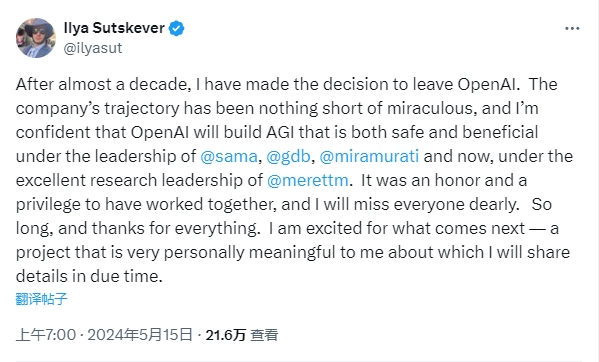599x362 pixels.
Task: Follow the @miramurati mention link
Action: coord(369,157)
